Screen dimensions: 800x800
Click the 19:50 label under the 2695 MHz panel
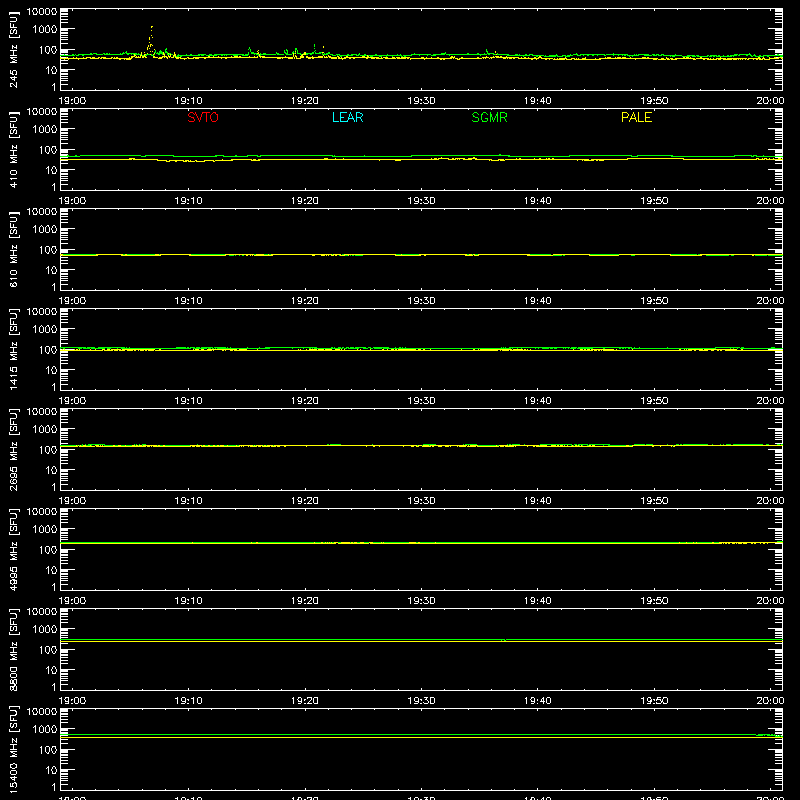(654, 501)
